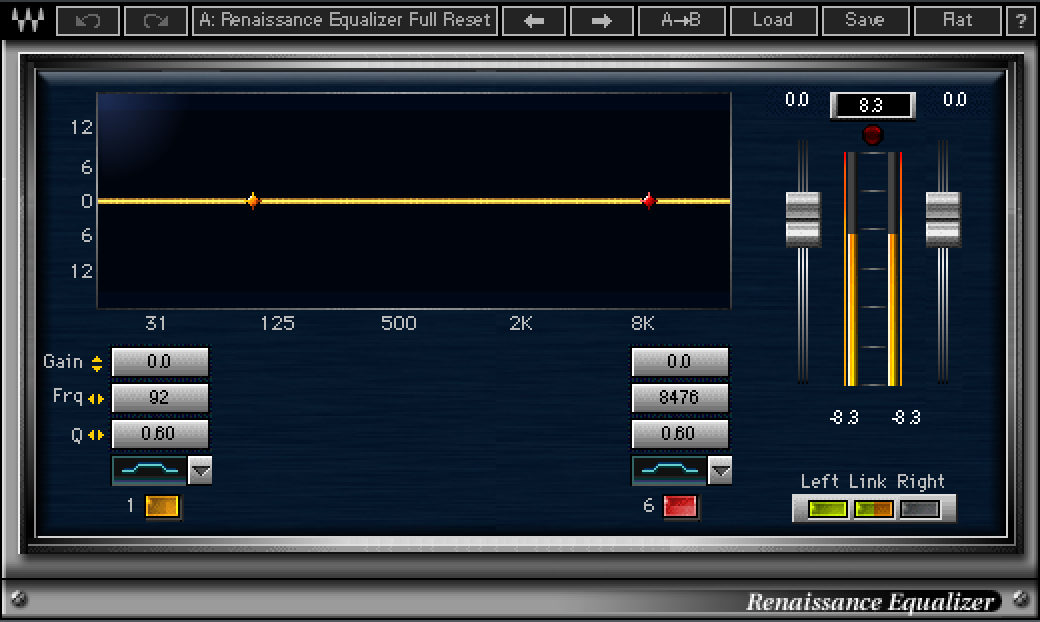1040x622 pixels.
Task: Click the Save button
Action: click(x=865, y=21)
